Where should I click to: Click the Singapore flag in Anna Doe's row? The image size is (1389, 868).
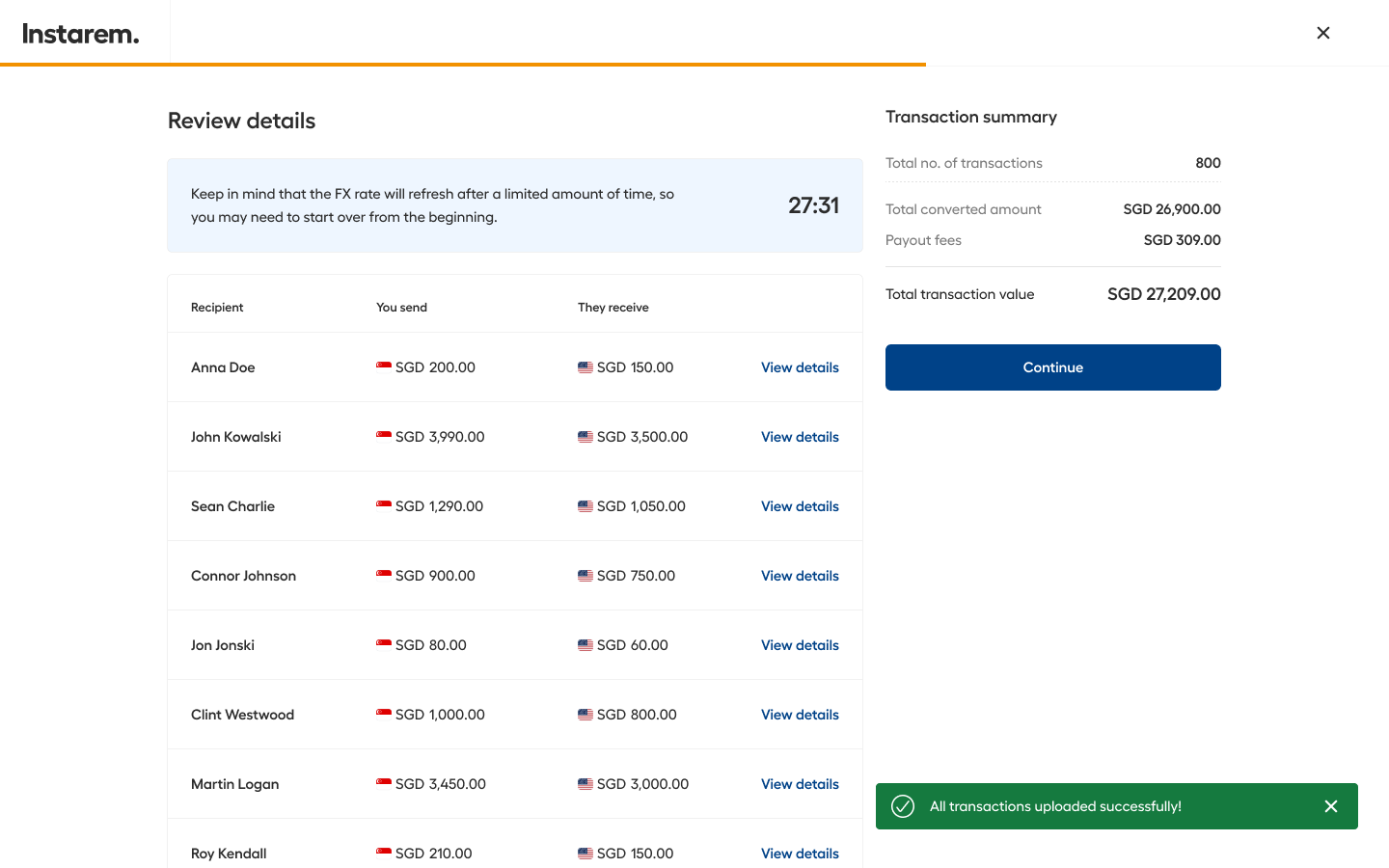click(384, 367)
